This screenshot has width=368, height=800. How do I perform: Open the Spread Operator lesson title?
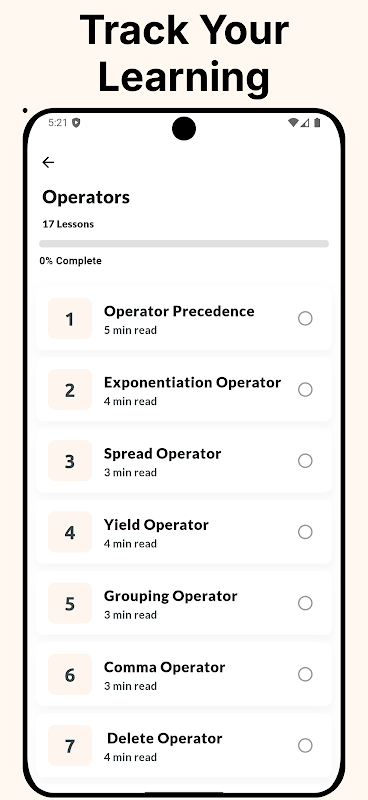pos(162,454)
